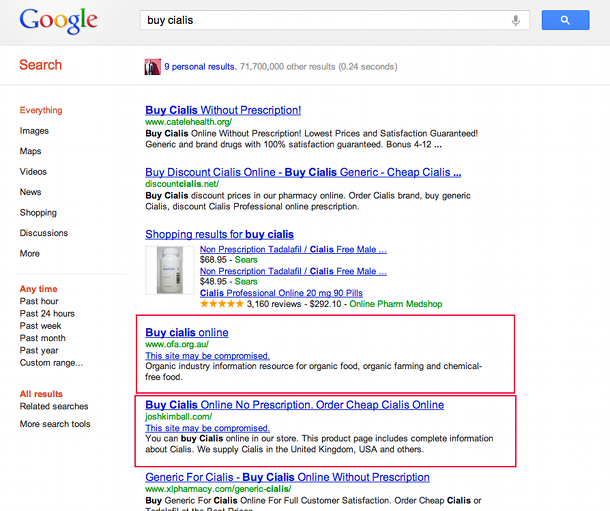Image resolution: width=610 pixels, height=511 pixels.
Task: Open '9 personal results' link
Action: pyautogui.click(x=200, y=67)
